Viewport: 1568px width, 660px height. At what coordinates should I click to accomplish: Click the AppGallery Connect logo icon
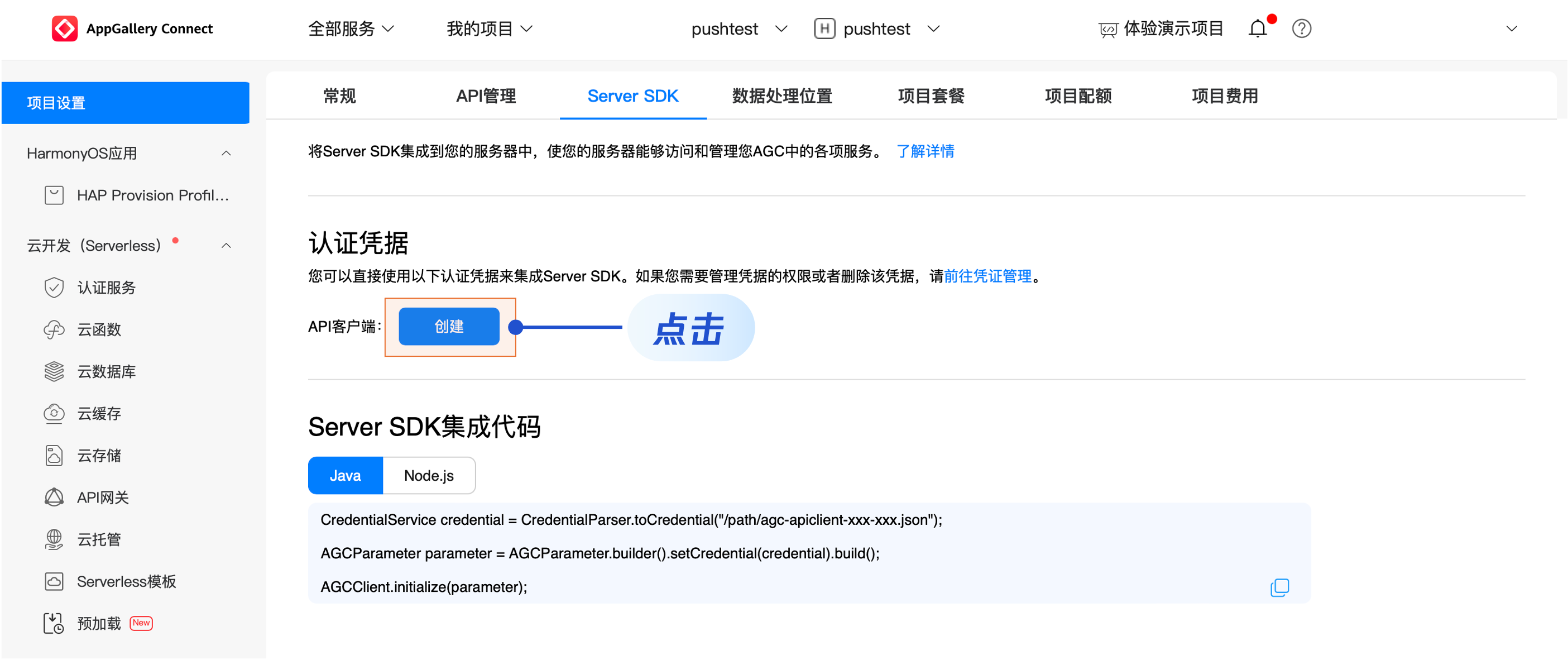tap(65, 28)
